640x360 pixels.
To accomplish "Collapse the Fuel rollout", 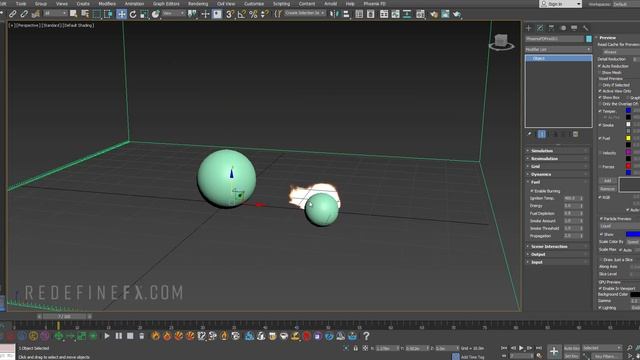I will point(558,182).
